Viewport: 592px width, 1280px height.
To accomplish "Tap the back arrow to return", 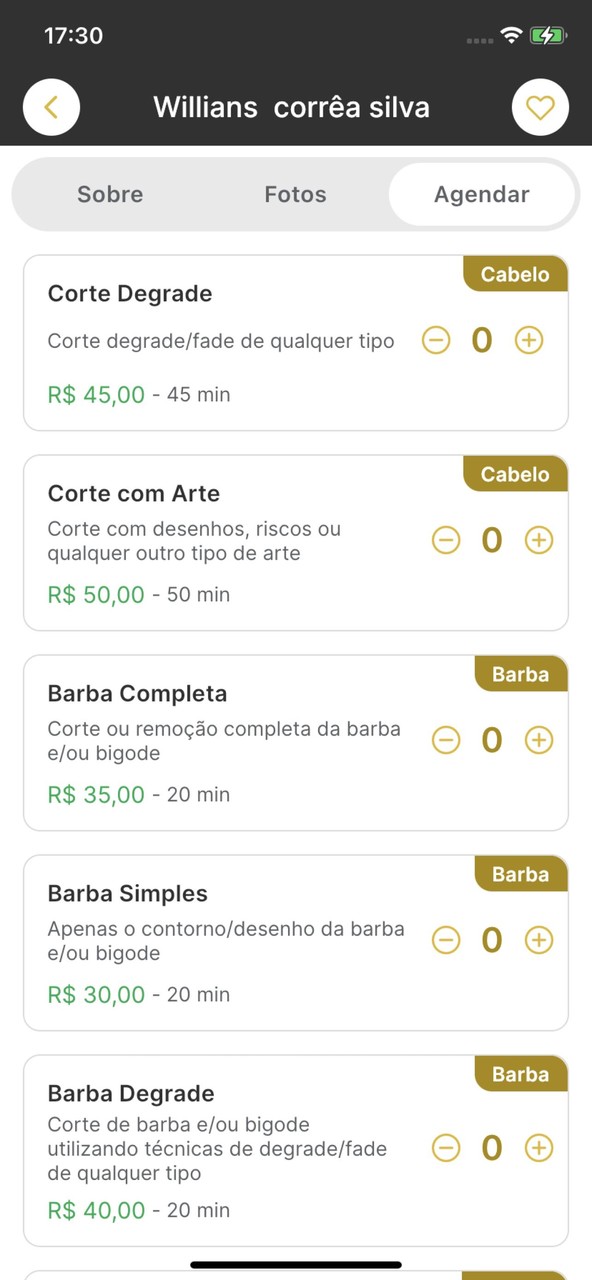I will (x=51, y=107).
